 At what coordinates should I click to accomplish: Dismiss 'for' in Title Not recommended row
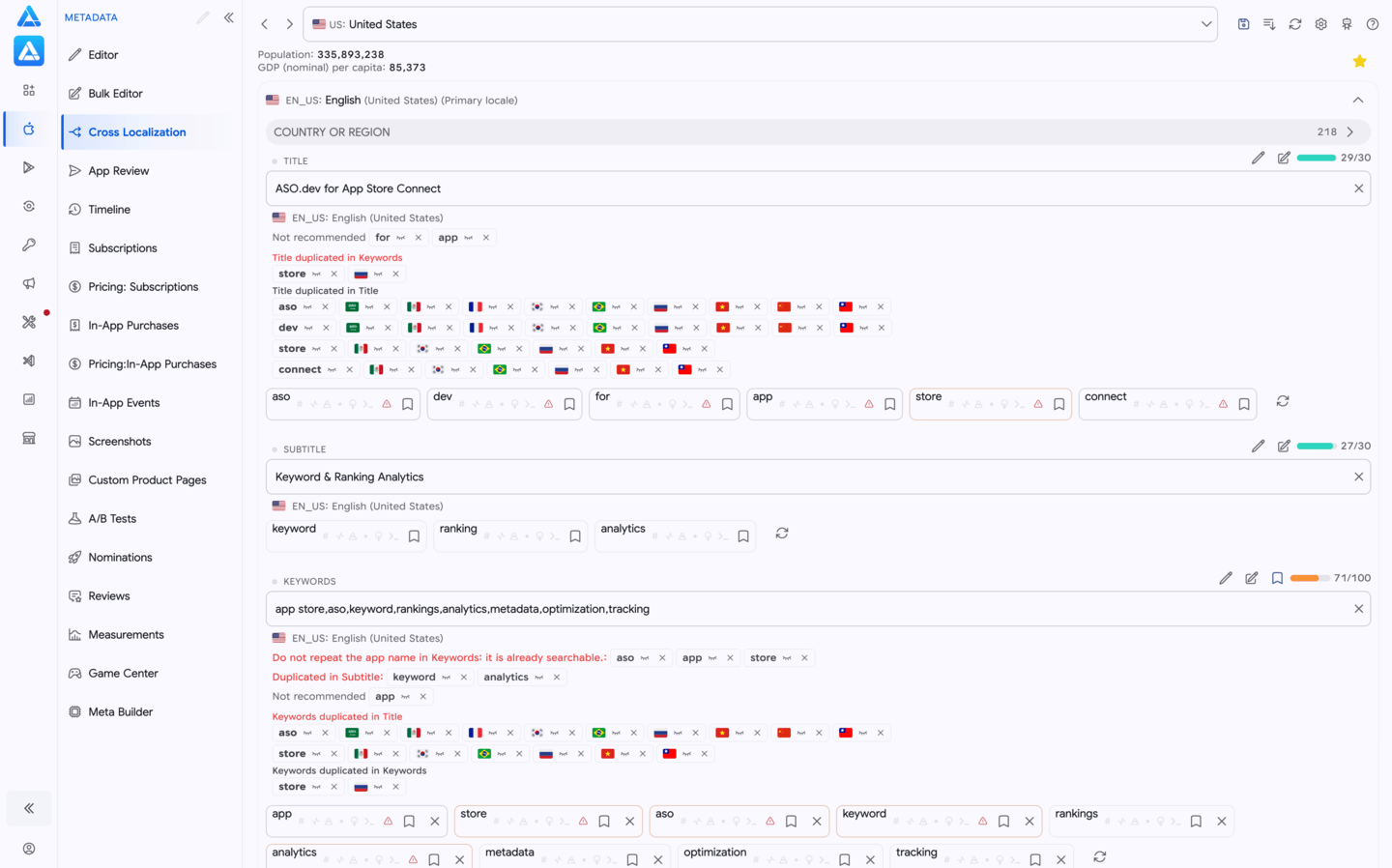tap(419, 238)
